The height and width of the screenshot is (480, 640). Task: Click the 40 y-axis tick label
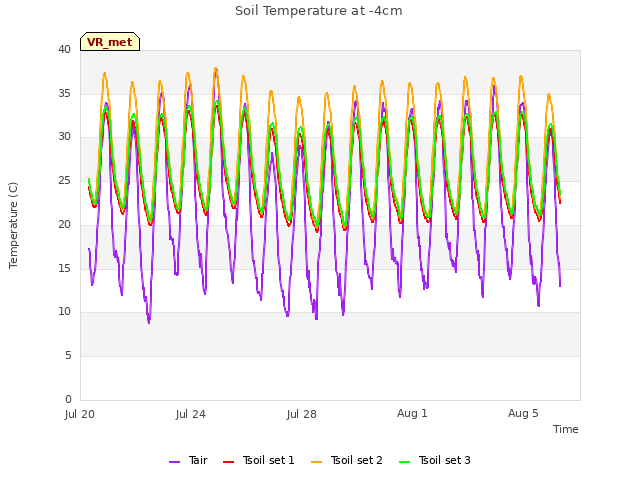[64, 50]
